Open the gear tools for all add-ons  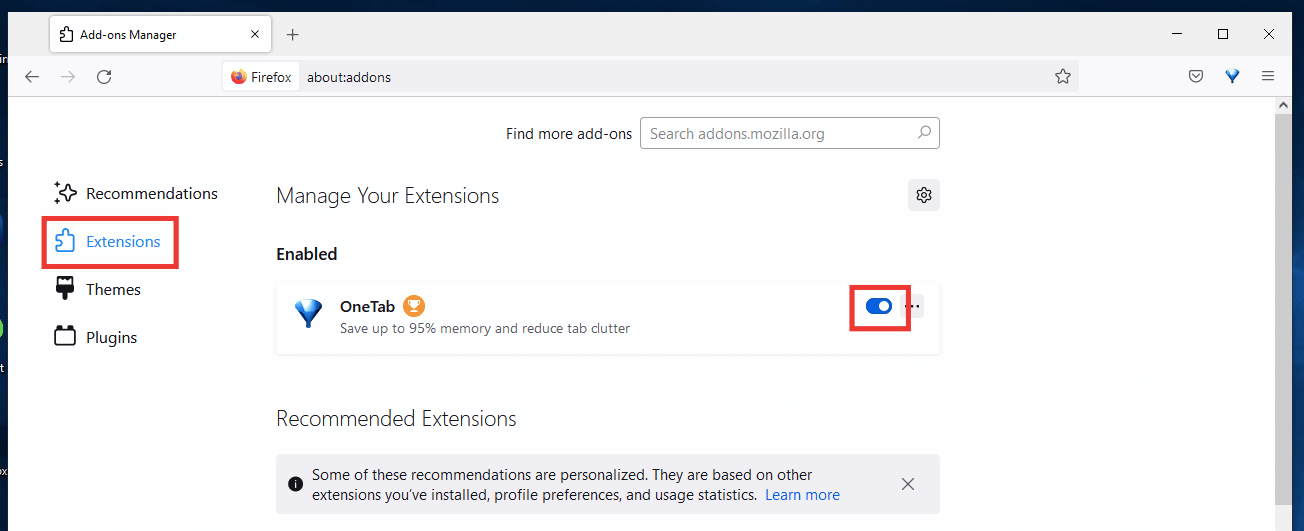point(924,195)
